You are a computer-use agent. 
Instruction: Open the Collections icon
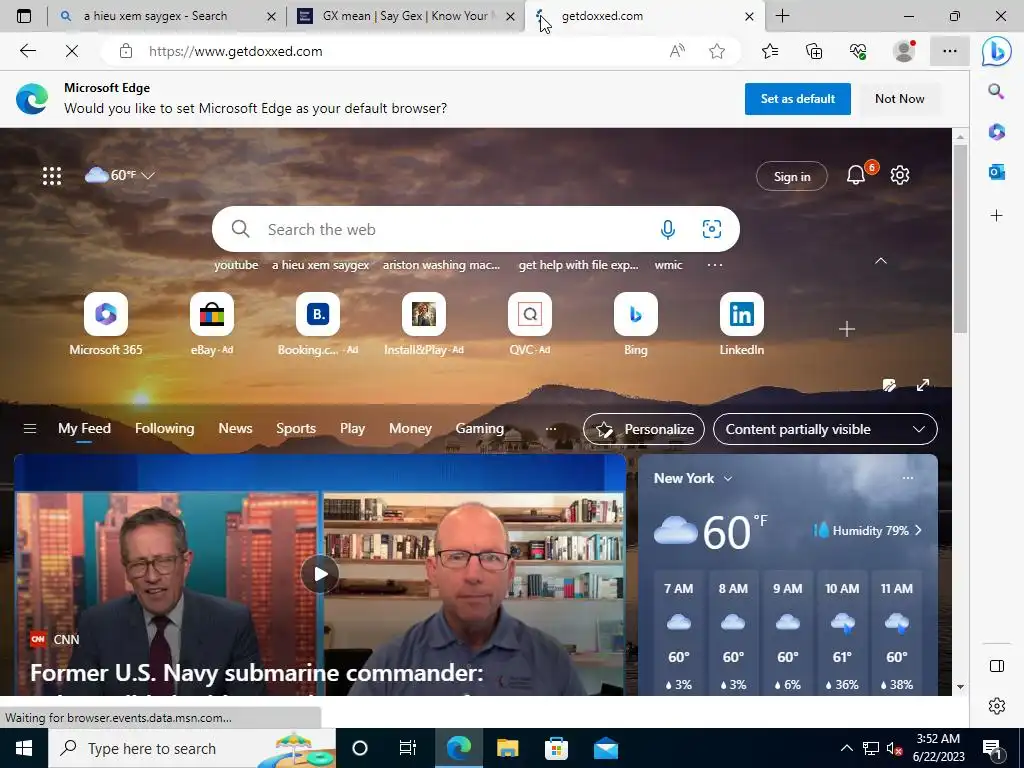tap(814, 51)
